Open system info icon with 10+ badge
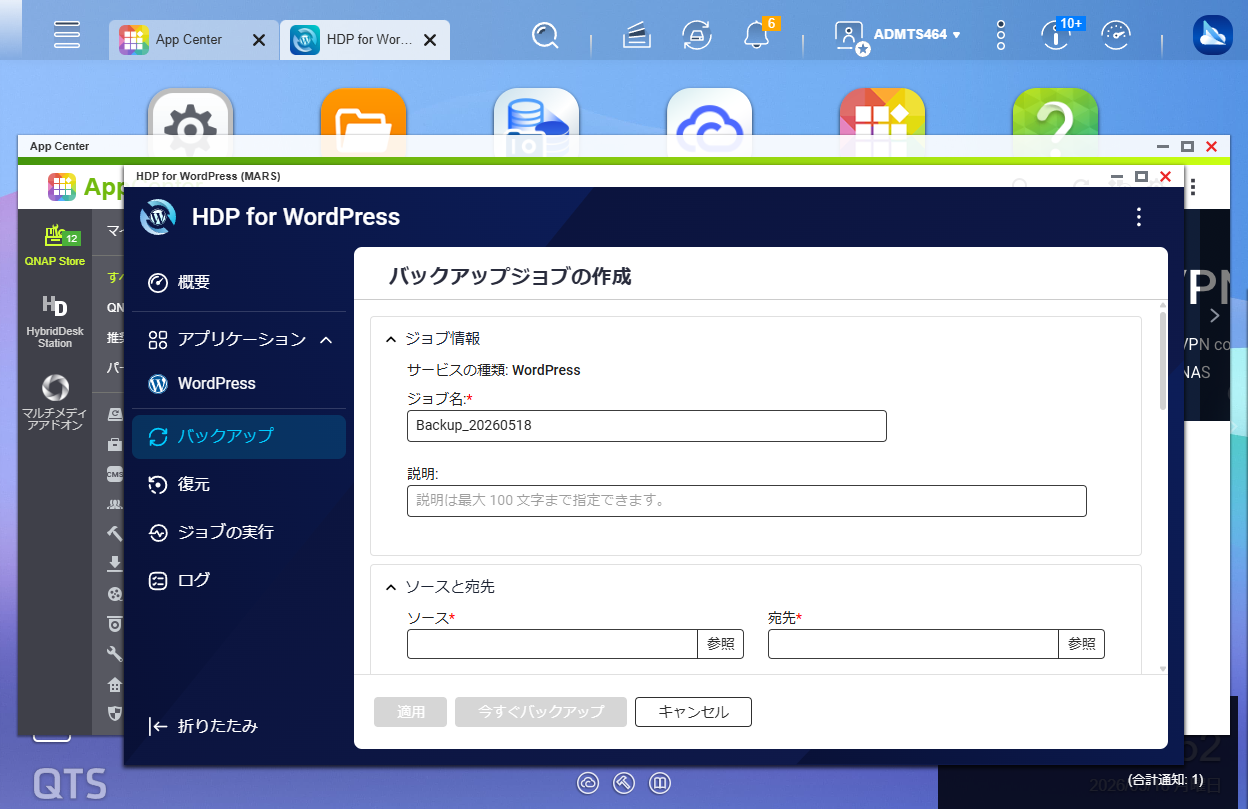 coord(1055,36)
